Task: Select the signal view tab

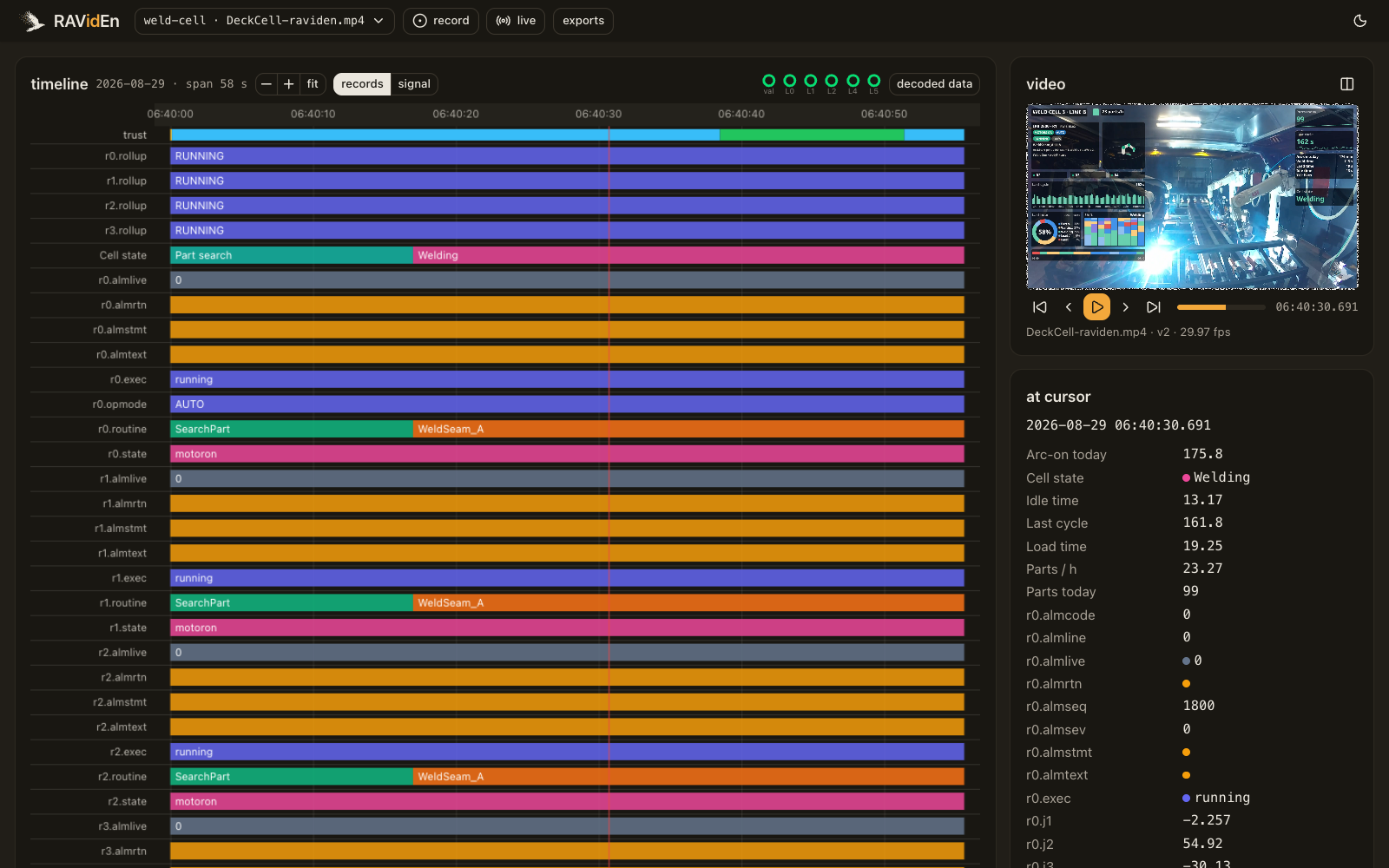Action: coord(414,84)
